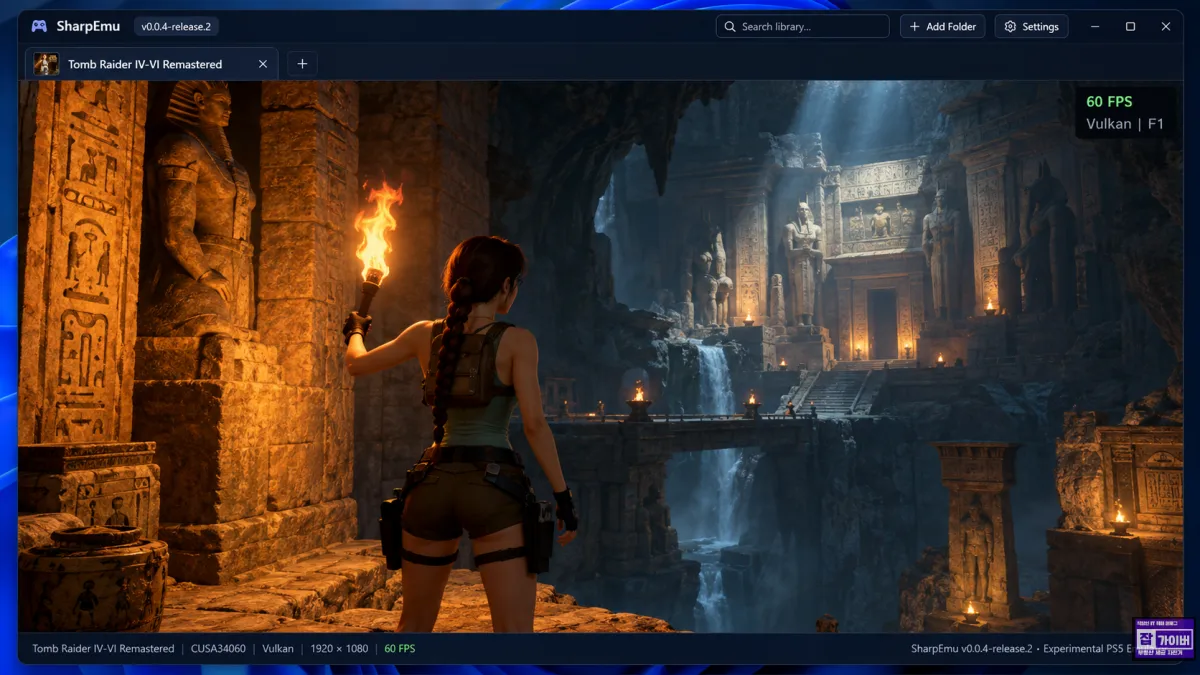Click green 60 FPS status bar value
Viewport: 1200px width, 675px height.
click(x=400, y=648)
